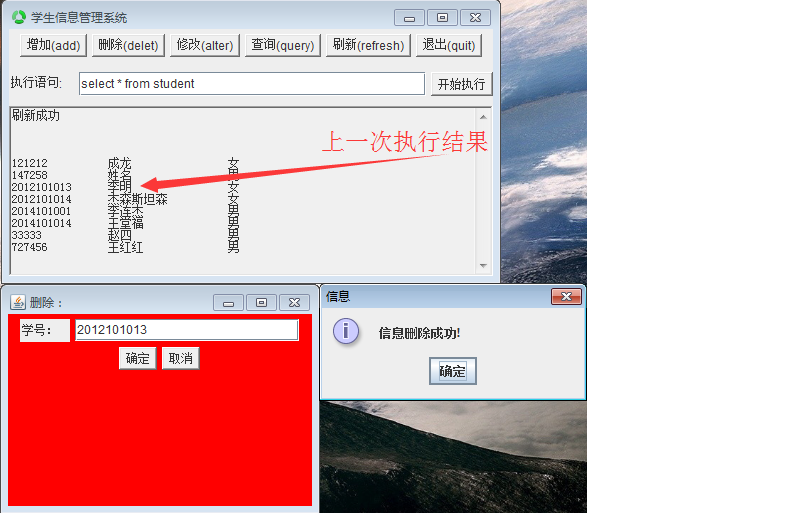Close the 学生信息管理系统 window

[x=475, y=18]
